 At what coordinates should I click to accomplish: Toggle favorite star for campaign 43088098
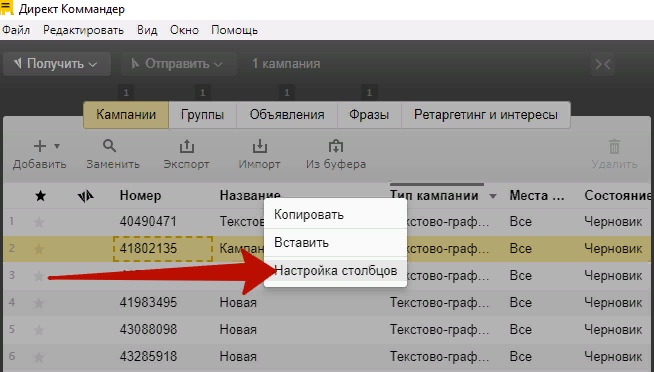pyautogui.click(x=39, y=330)
